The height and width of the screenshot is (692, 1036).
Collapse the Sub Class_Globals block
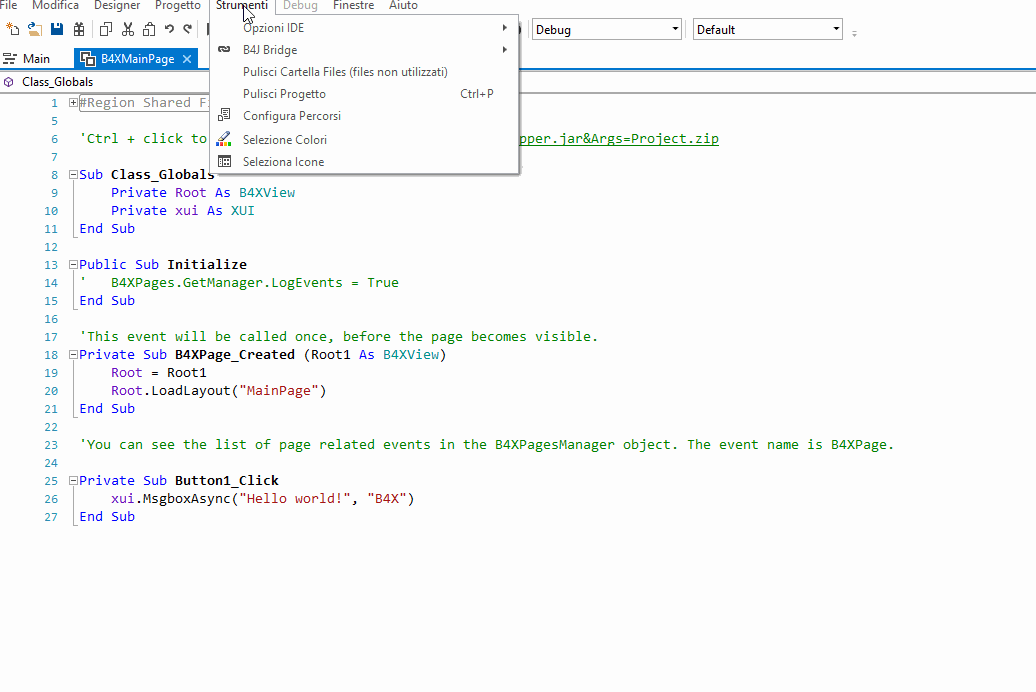point(73,174)
